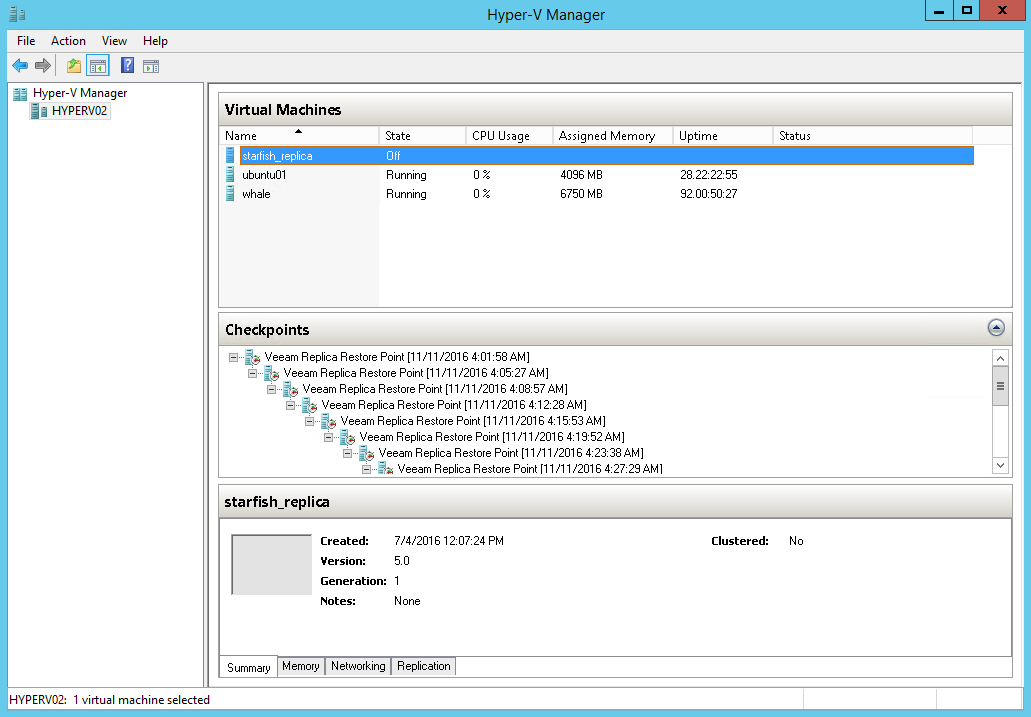Click the HYPERV02 server icon in tree

pyautogui.click(x=39, y=111)
